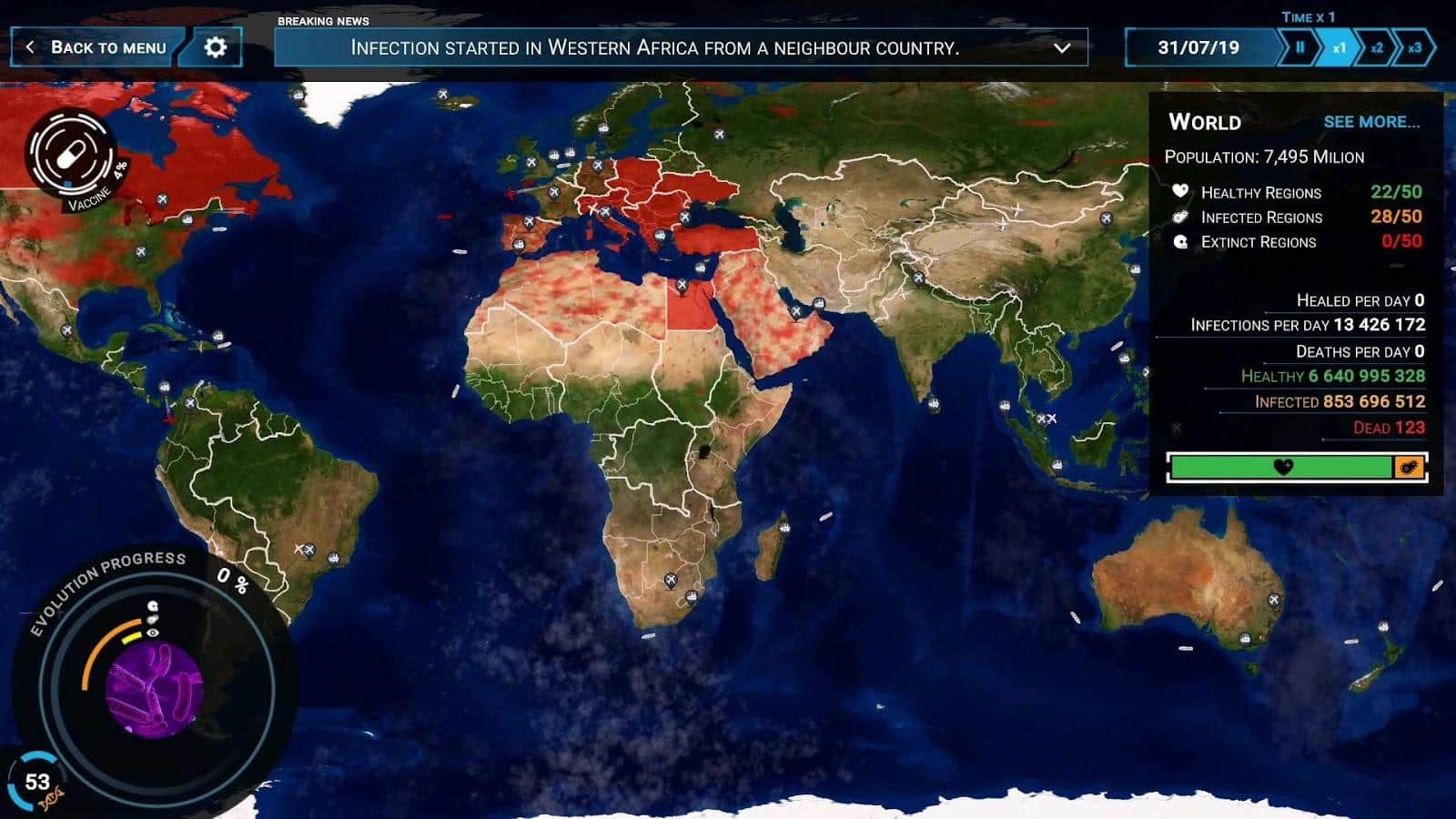The image size is (1456, 819).
Task: Pause the game time
Action: (1299, 47)
